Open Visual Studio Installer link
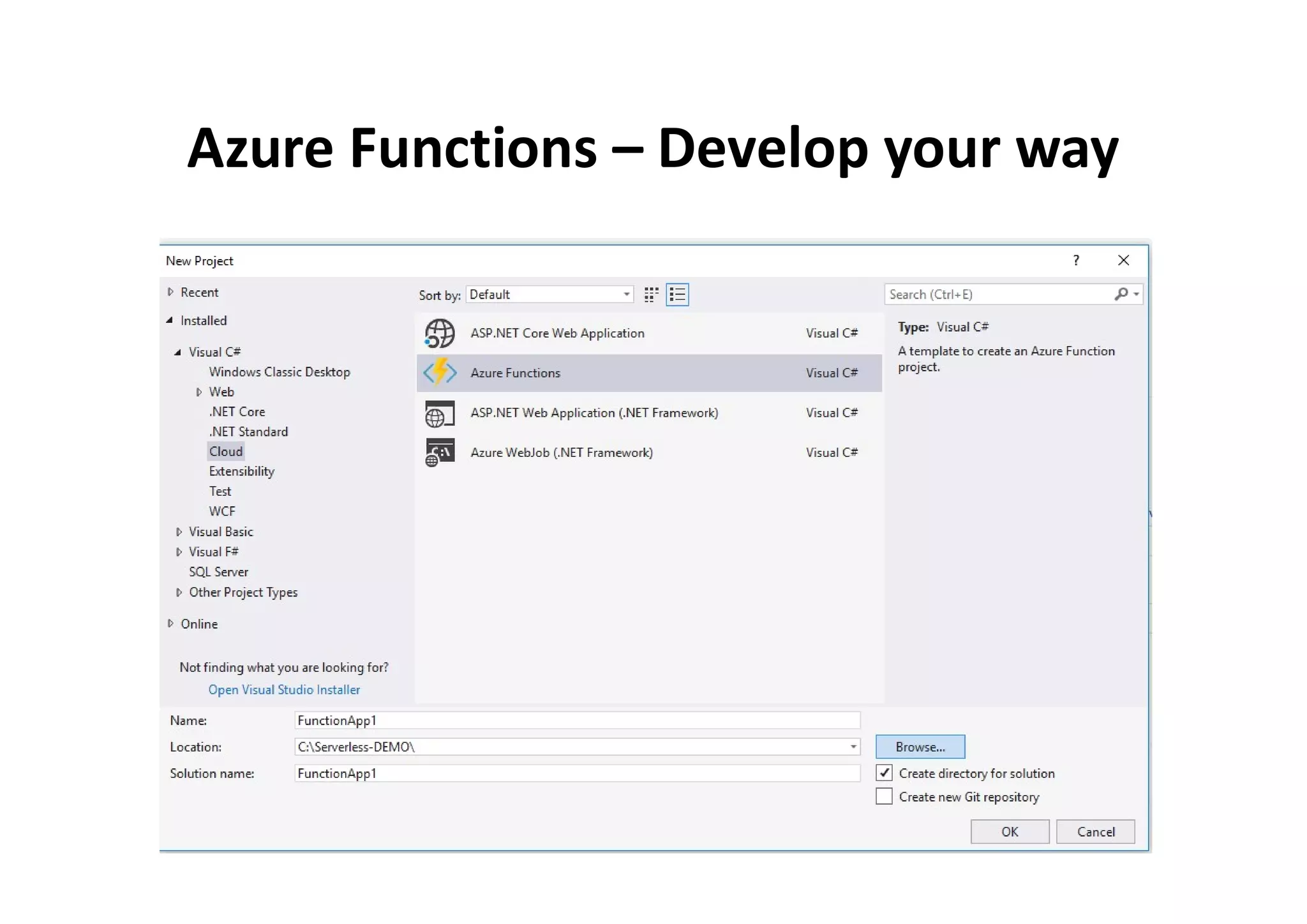Viewport: 1307px width, 924px height. coord(284,690)
